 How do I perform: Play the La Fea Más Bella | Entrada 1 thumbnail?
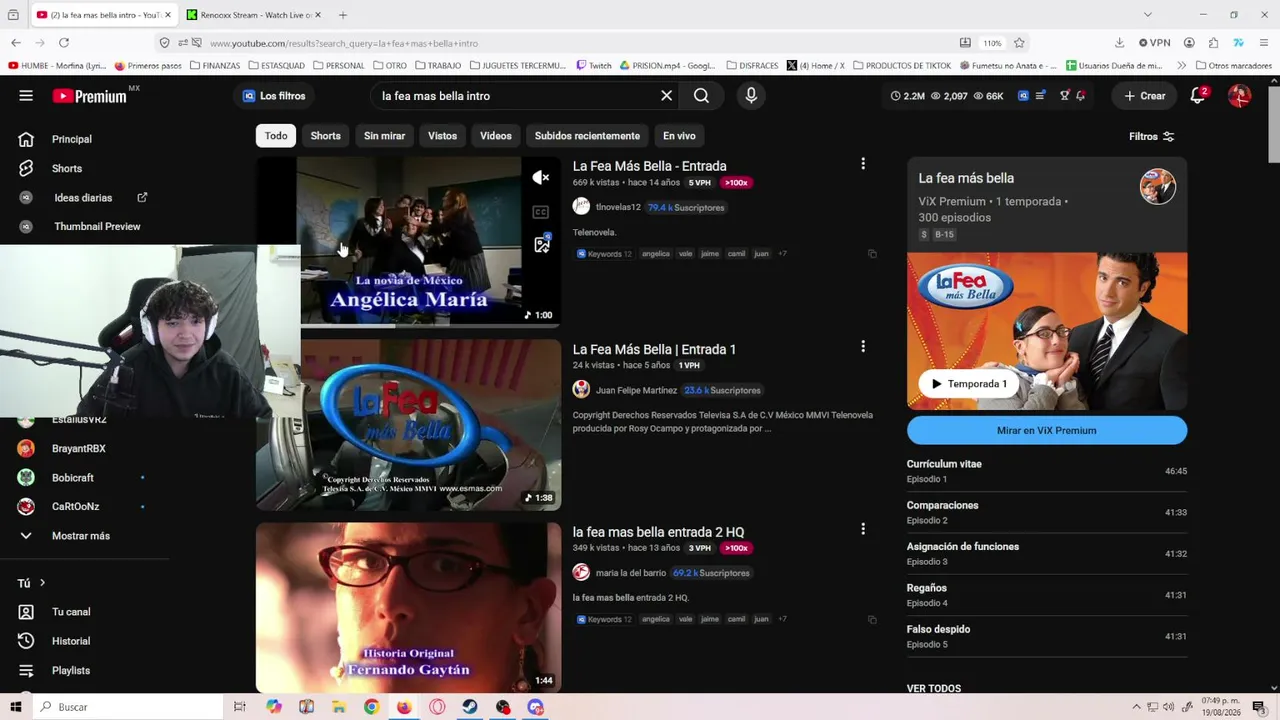coord(408,425)
